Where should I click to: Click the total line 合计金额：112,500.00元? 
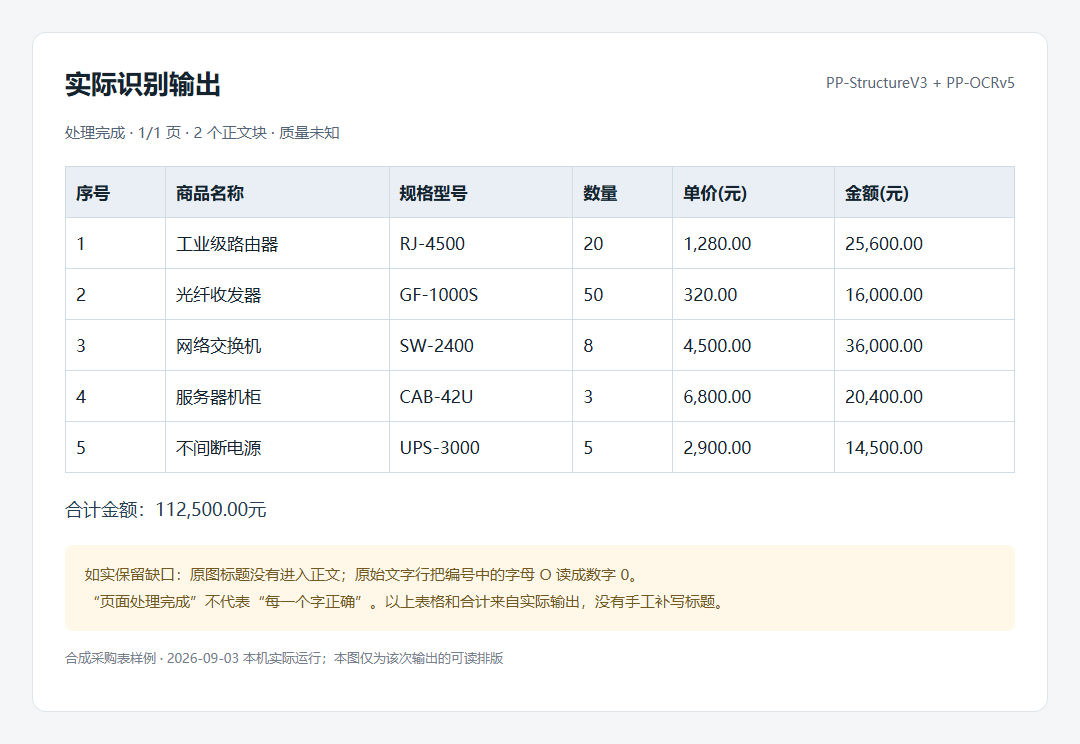(x=165, y=509)
